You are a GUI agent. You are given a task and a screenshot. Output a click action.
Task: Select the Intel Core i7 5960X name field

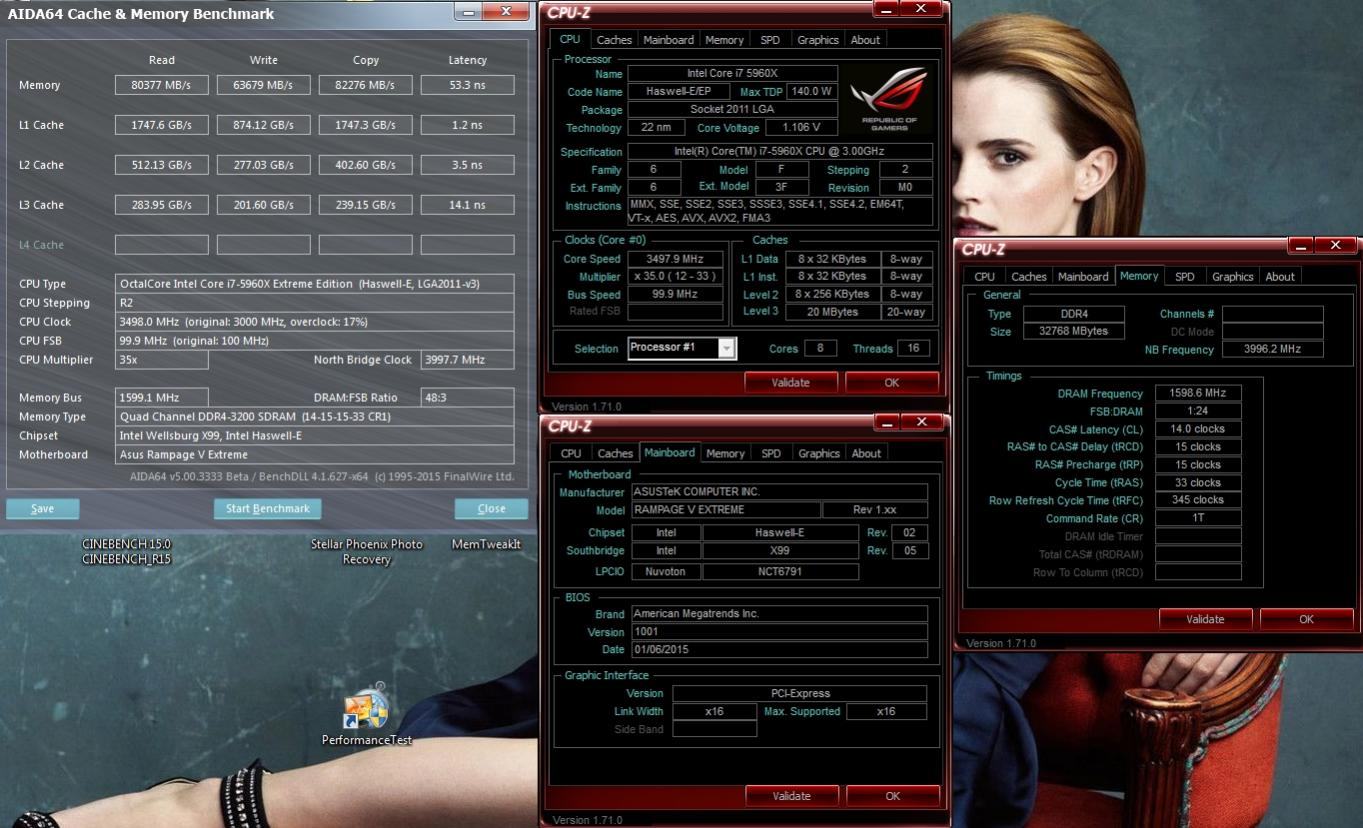click(732, 74)
